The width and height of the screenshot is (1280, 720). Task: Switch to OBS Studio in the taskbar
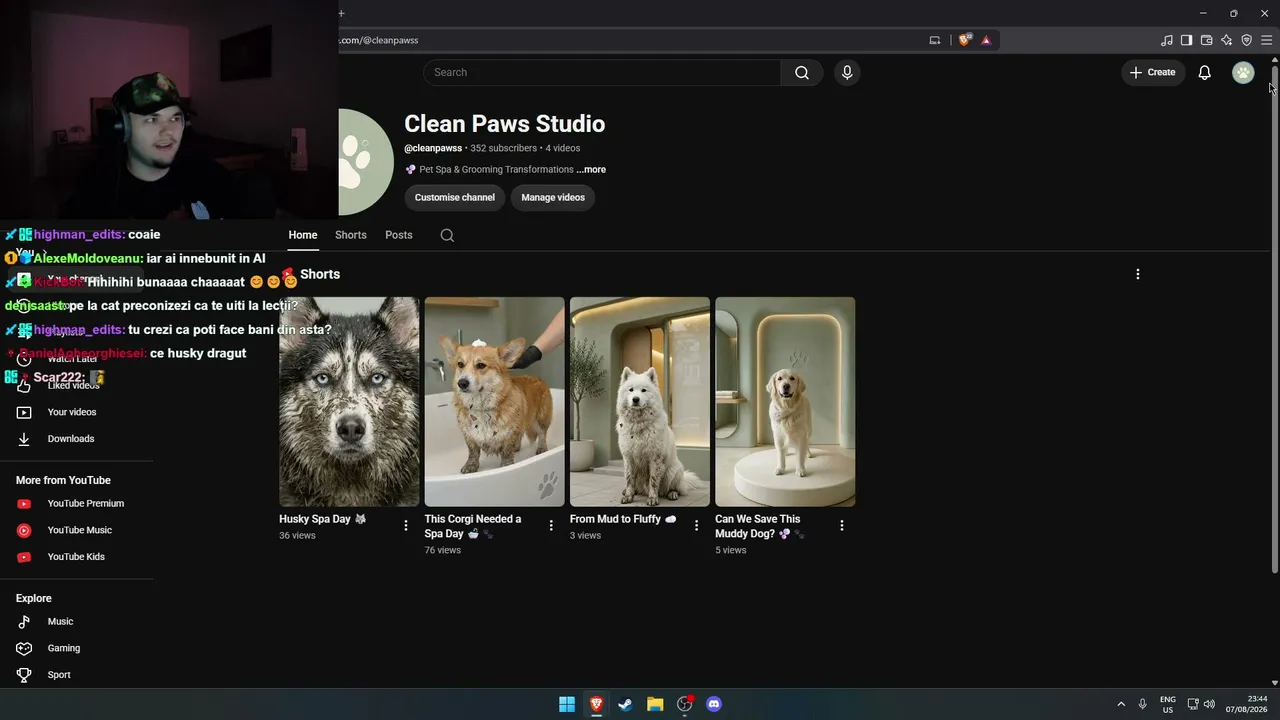click(685, 704)
